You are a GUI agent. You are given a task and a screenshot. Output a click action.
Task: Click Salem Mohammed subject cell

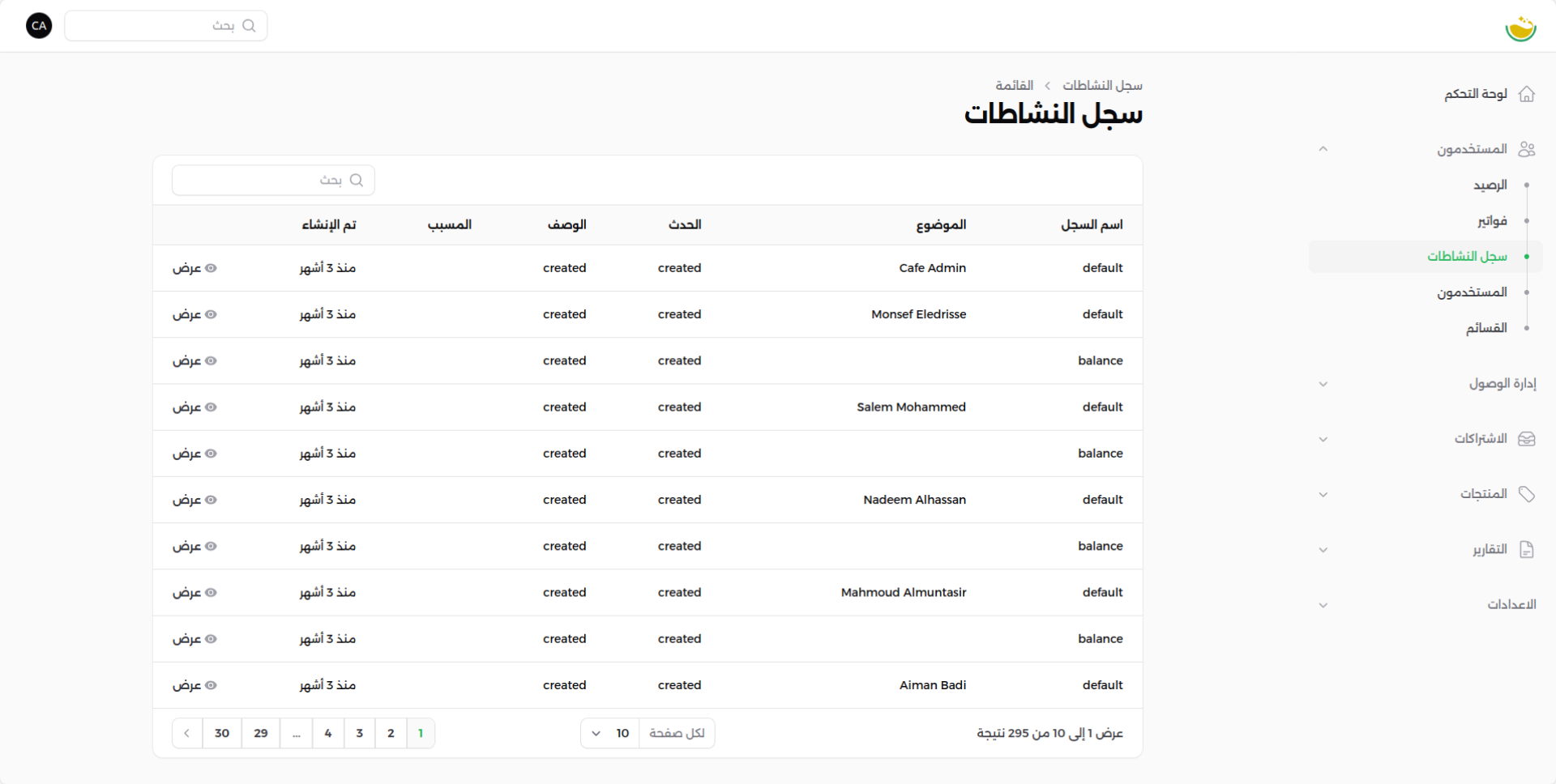(x=911, y=407)
